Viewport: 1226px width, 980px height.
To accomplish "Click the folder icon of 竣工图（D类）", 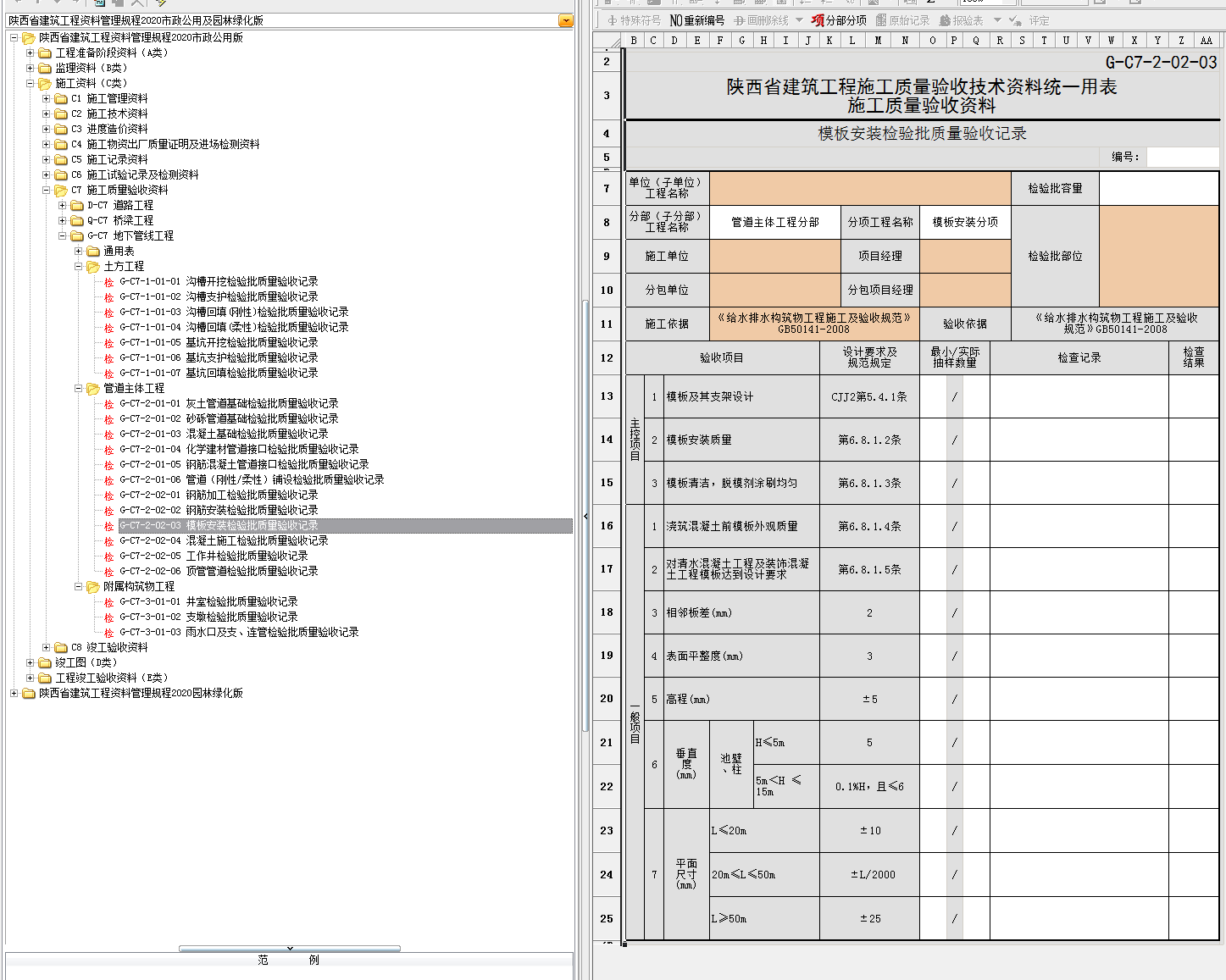I will pyautogui.click(x=45, y=662).
